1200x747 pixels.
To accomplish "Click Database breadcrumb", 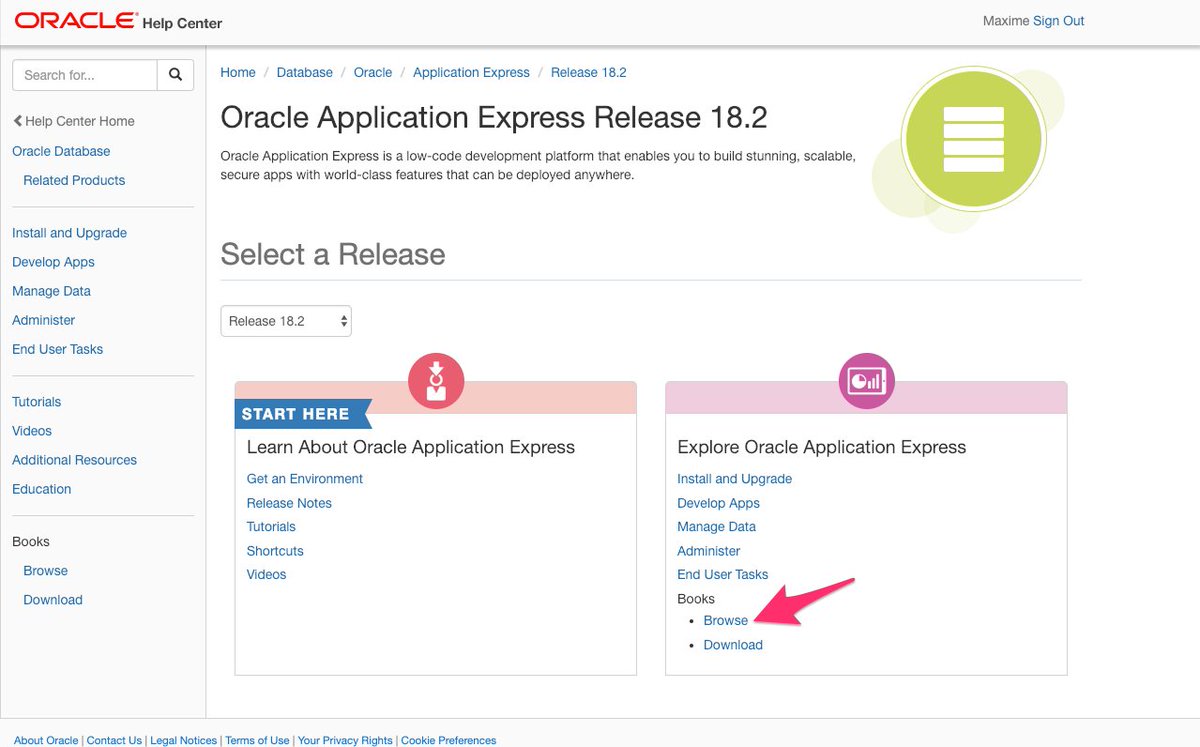I will click(305, 72).
